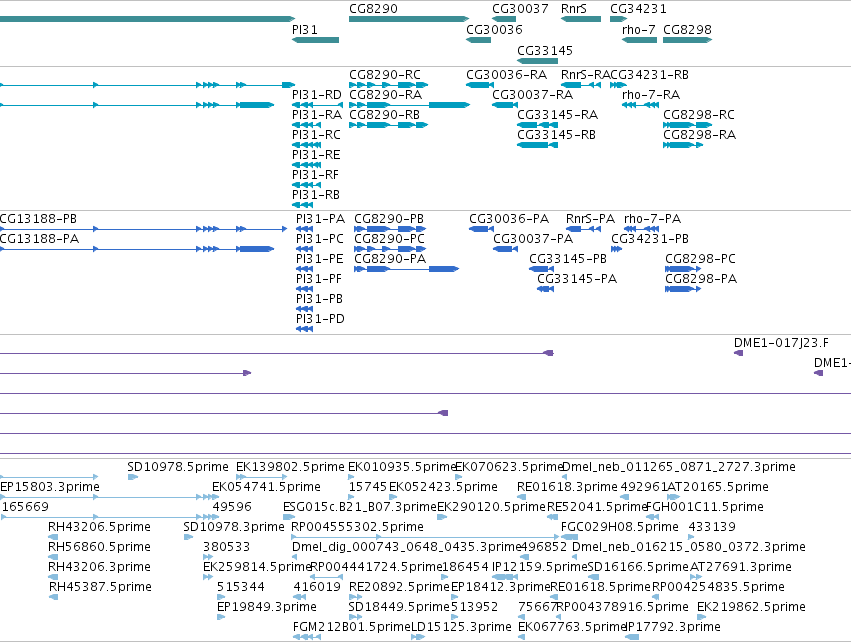Select the CG33145-RA transcript label
The width and height of the screenshot is (851, 642).
[557, 115]
